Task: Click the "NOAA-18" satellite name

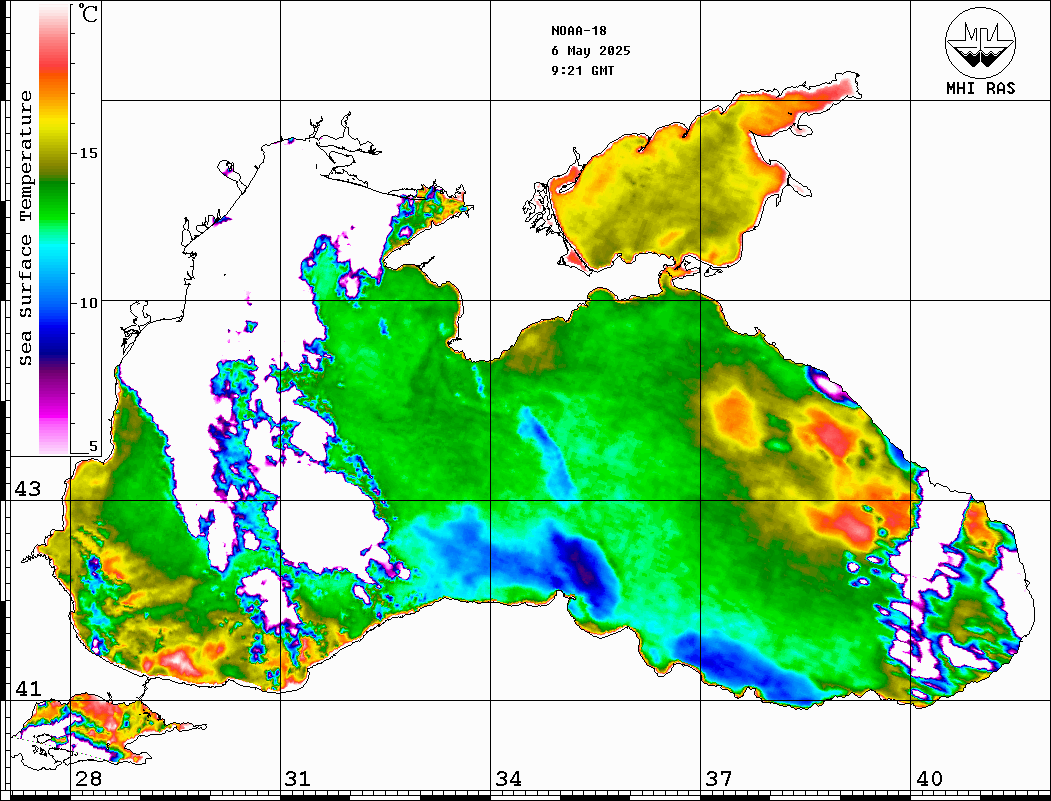Action: point(578,31)
